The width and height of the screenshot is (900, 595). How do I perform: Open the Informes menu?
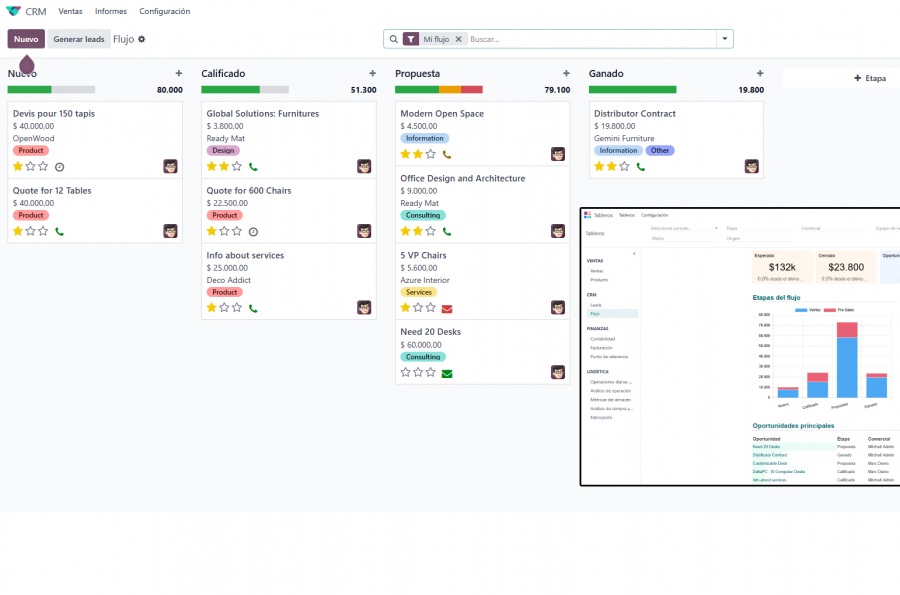coord(110,11)
